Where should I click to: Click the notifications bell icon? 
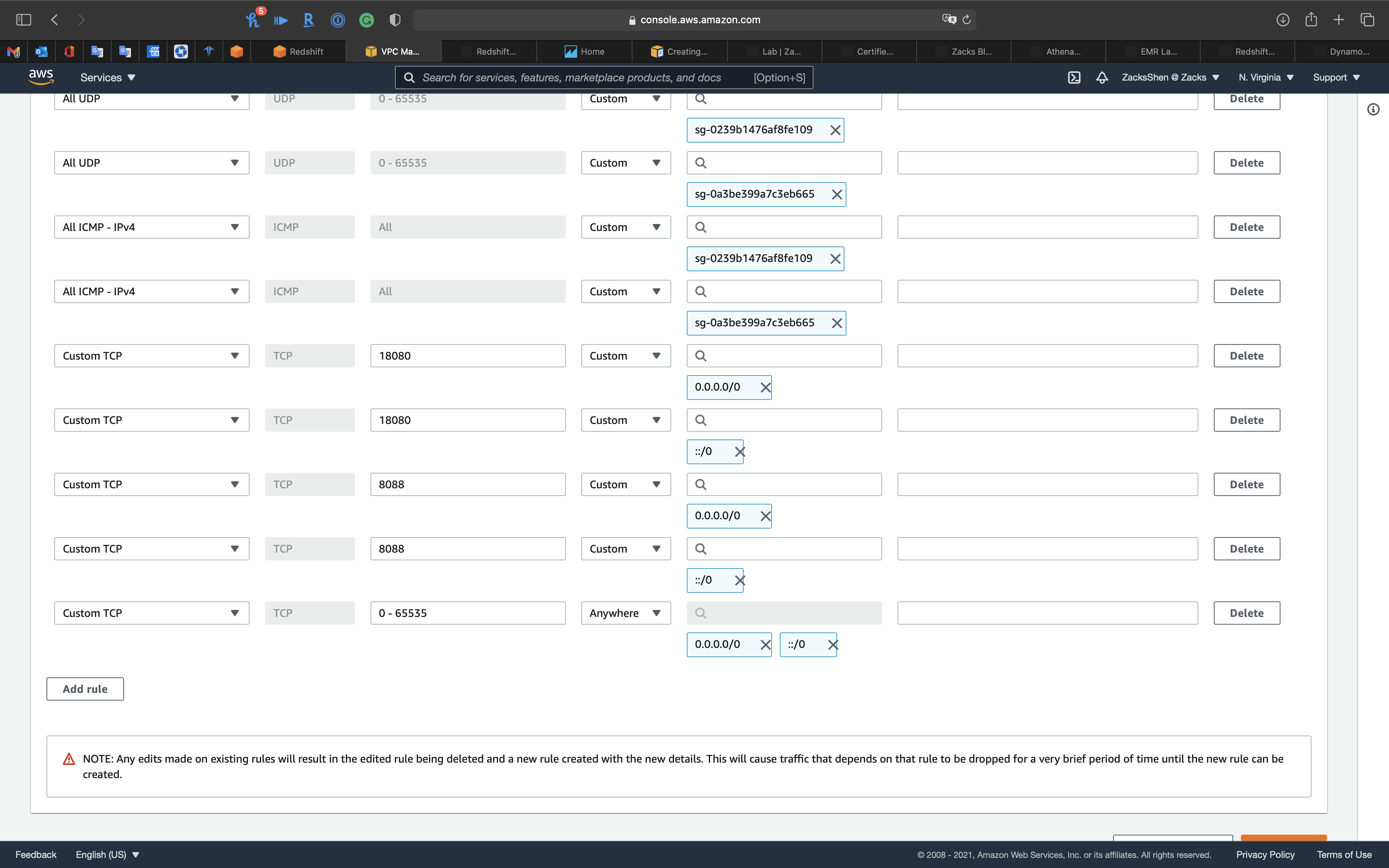[x=1101, y=77]
